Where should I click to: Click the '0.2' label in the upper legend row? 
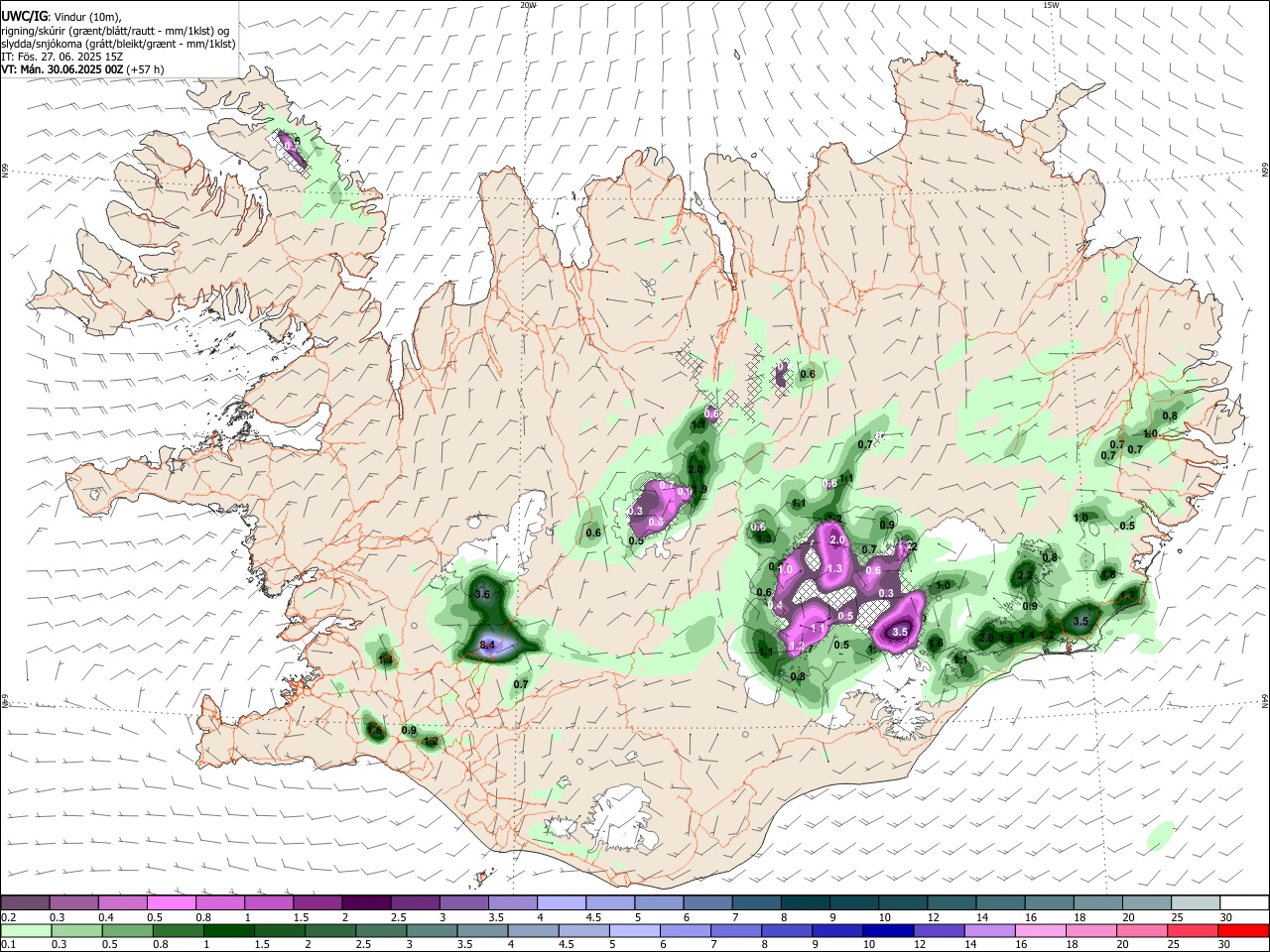8,917
